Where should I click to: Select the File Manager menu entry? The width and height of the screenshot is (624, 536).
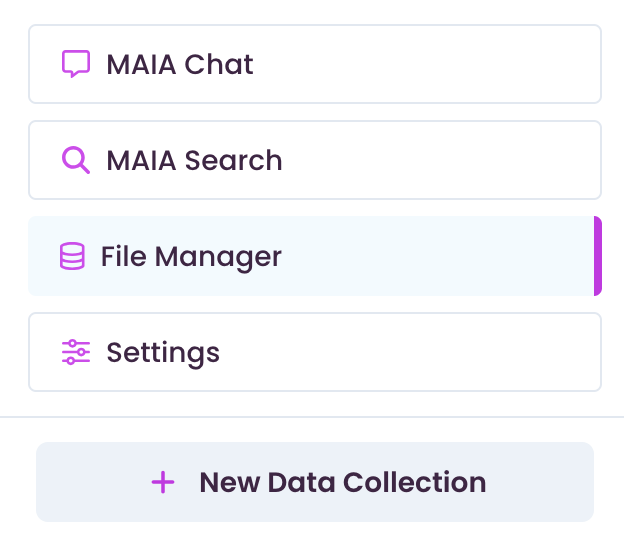[x=315, y=256]
